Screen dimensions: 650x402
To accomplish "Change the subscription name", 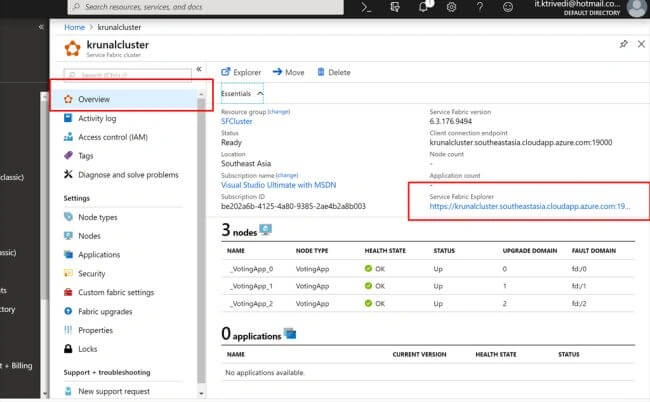I will point(286,175).
